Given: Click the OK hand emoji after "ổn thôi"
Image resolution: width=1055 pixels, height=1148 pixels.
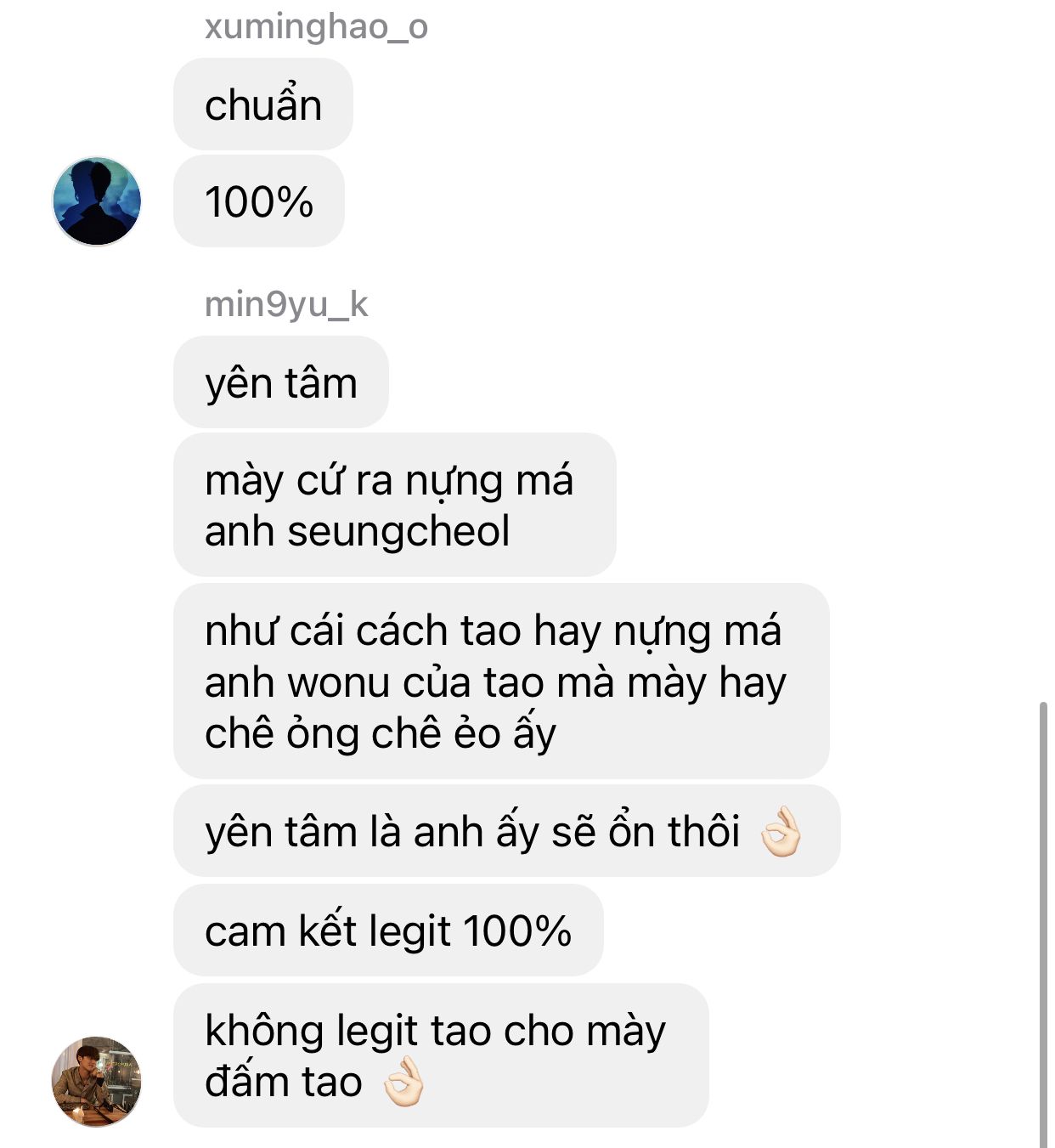Looking at the screenshot, I should pyautogui.click(x=781, y=831).
